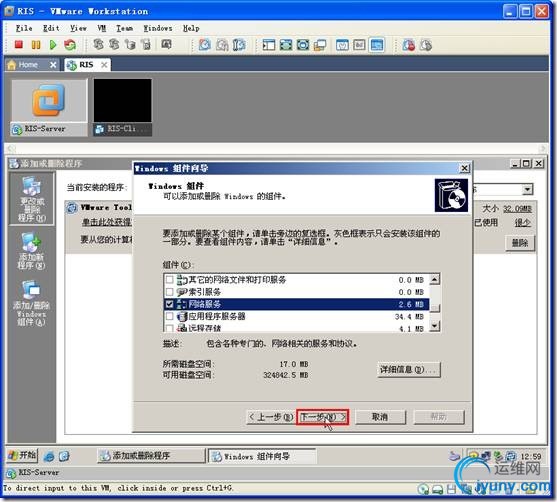
Task: Toggle checkbox for 索引服务
Action: click(169, 292)
